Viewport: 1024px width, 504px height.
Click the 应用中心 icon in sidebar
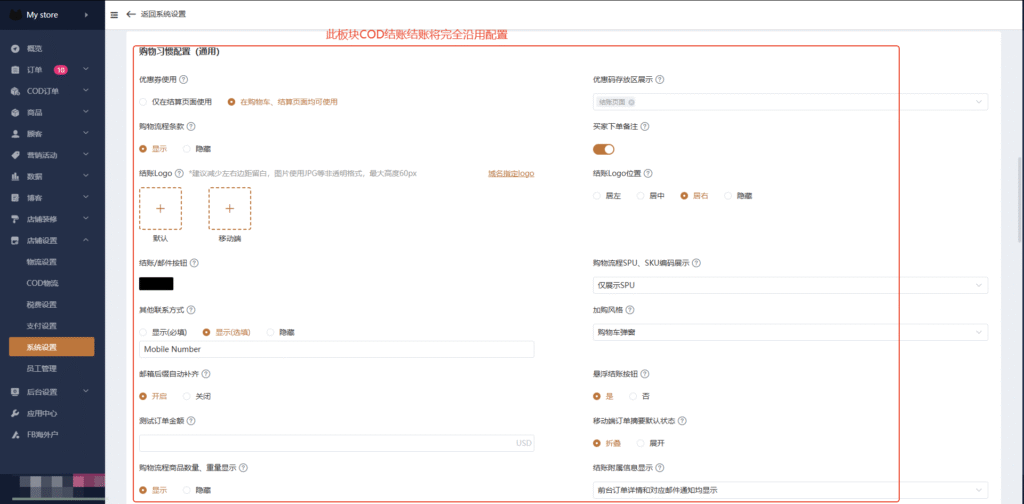[x=15, y=413]
